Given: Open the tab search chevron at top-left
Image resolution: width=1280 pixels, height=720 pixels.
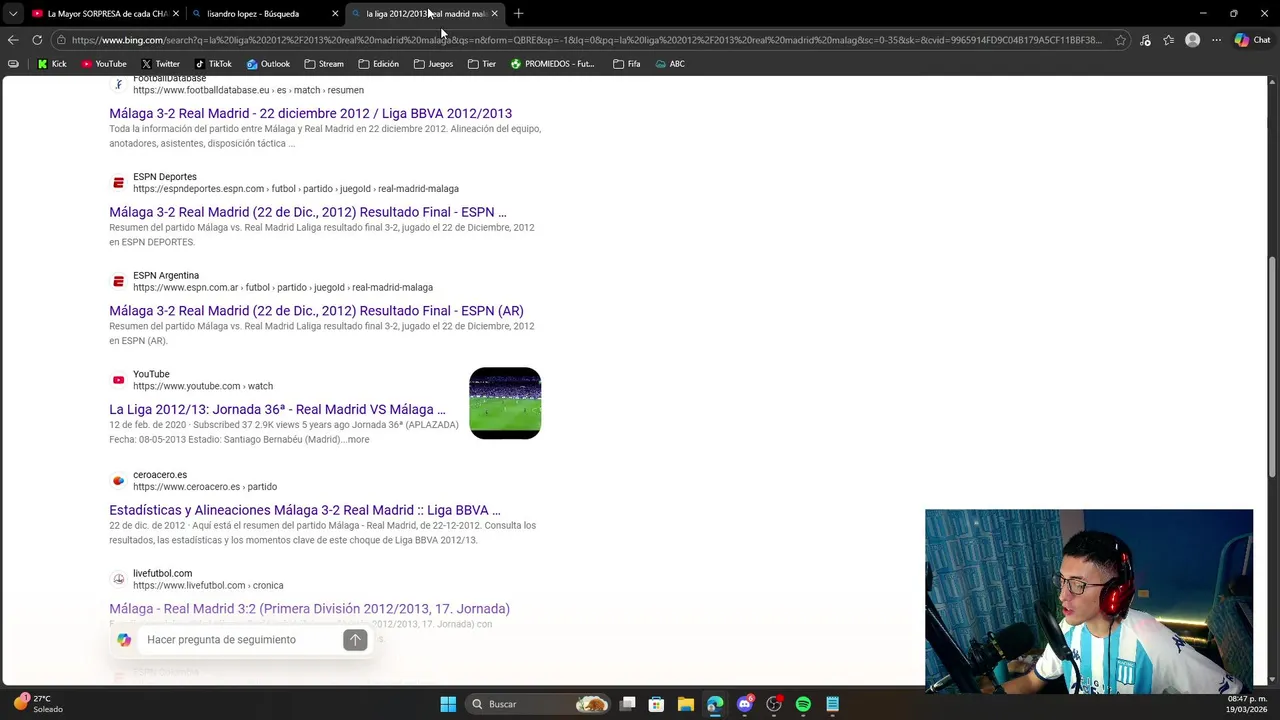Looking at the screenshot, I should tap(13, 13).
